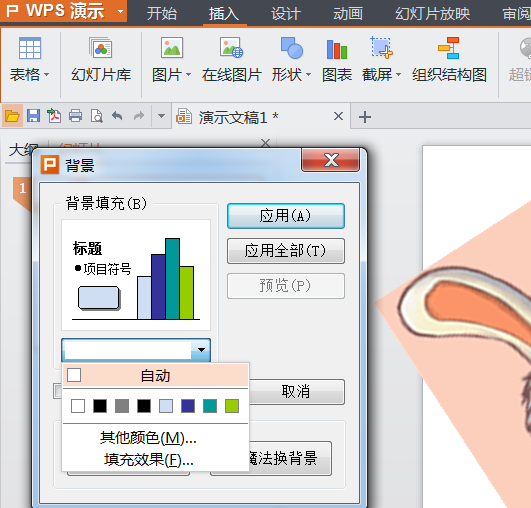Open the WPS 演示 application menu
531x508 pixels.
point(64,11)
